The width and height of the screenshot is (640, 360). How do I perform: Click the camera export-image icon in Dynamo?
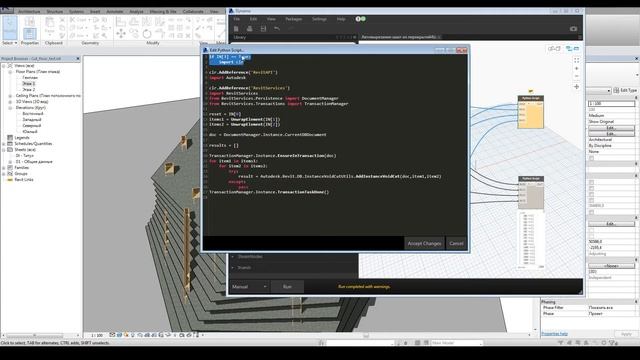573,29
